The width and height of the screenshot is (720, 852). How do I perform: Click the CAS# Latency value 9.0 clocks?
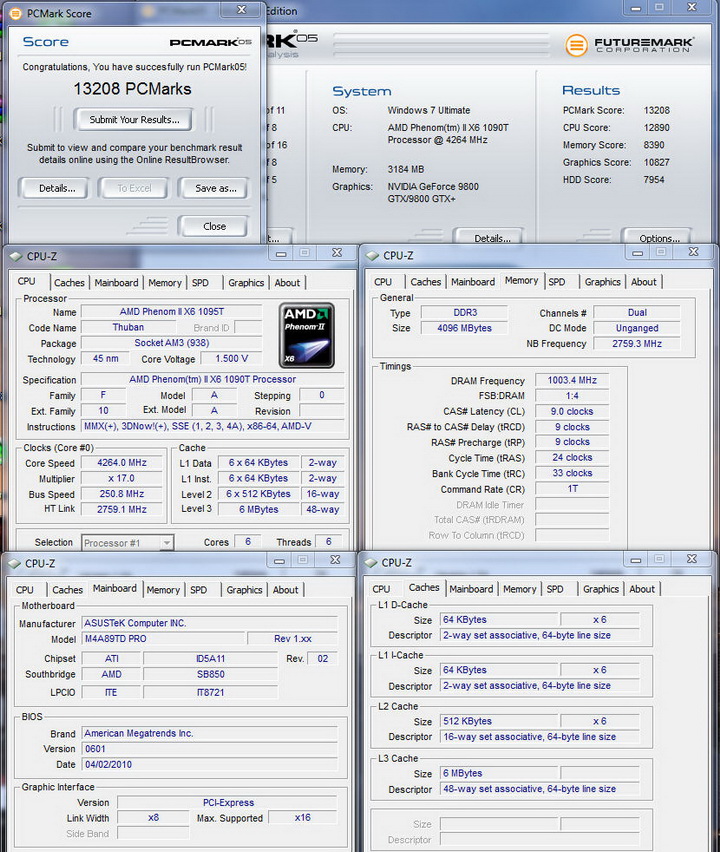click(572, 411)
